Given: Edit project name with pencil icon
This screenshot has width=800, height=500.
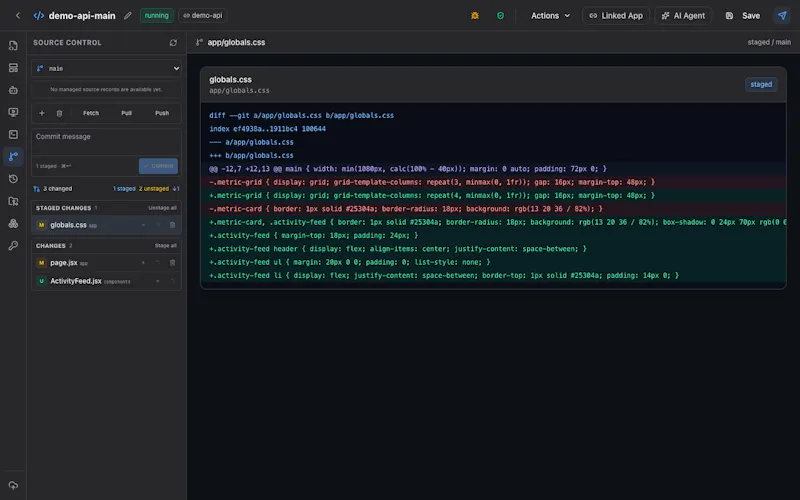Looking at the screenshot, I should pyautogui.click(x=128, y=15).
